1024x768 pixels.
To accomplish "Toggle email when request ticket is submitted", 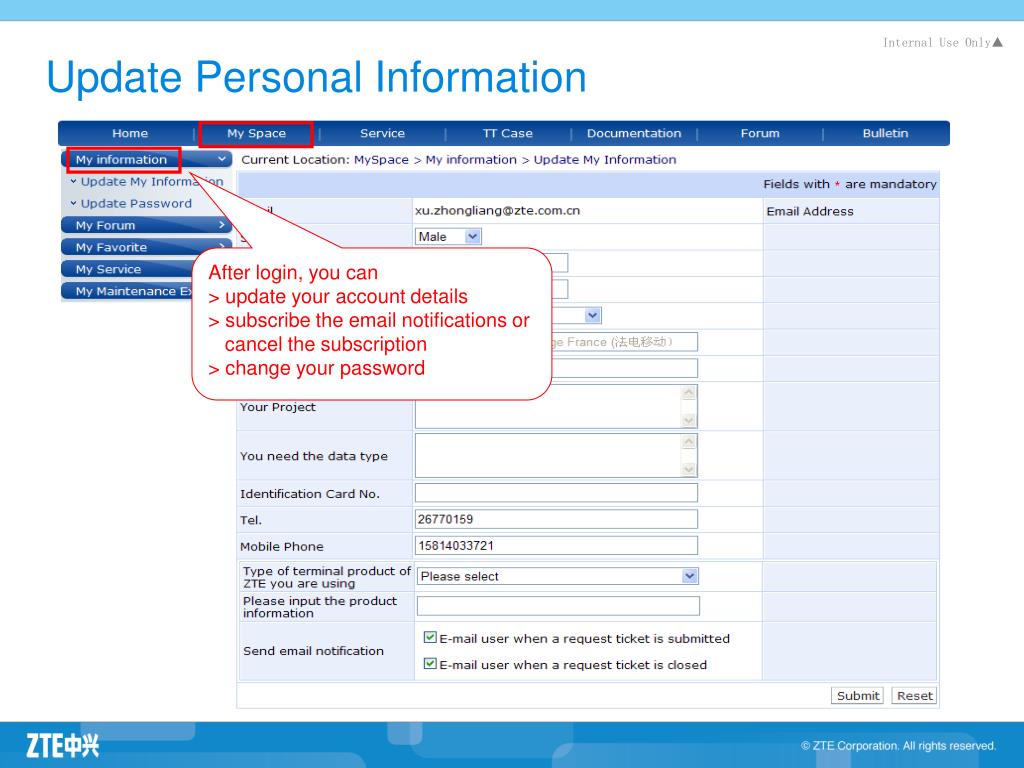I will point(430,637).
